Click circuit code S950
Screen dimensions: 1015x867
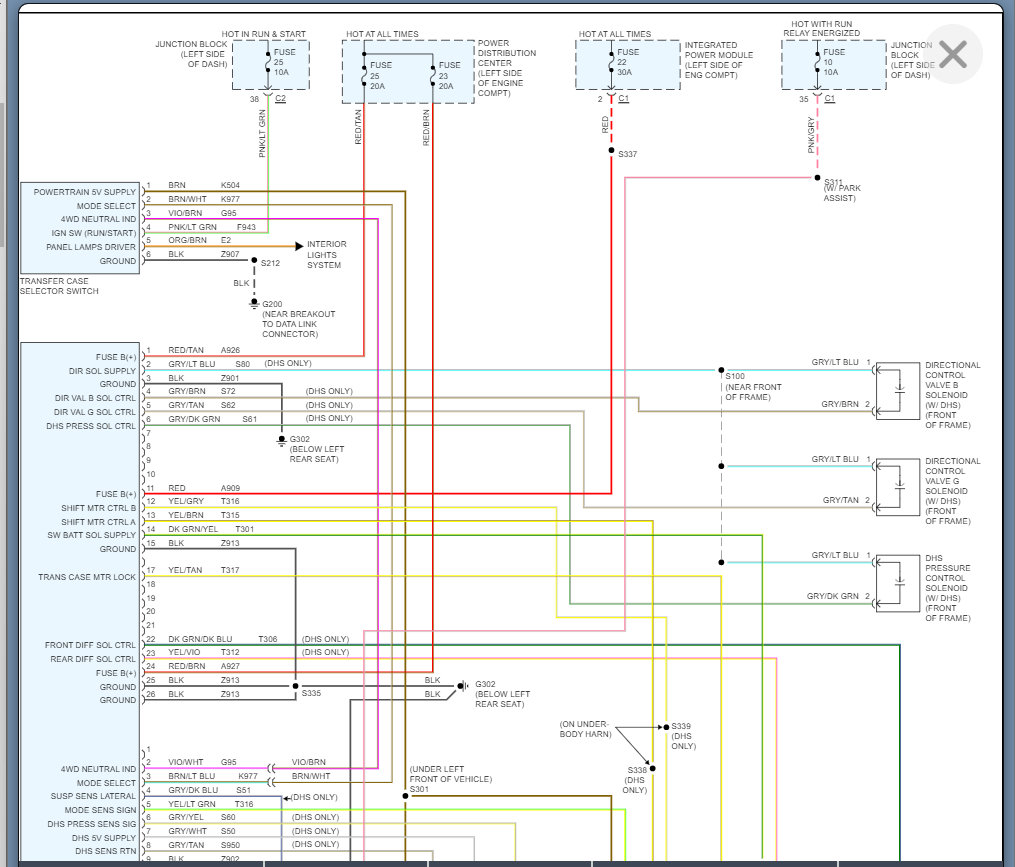tap(230, 845)
